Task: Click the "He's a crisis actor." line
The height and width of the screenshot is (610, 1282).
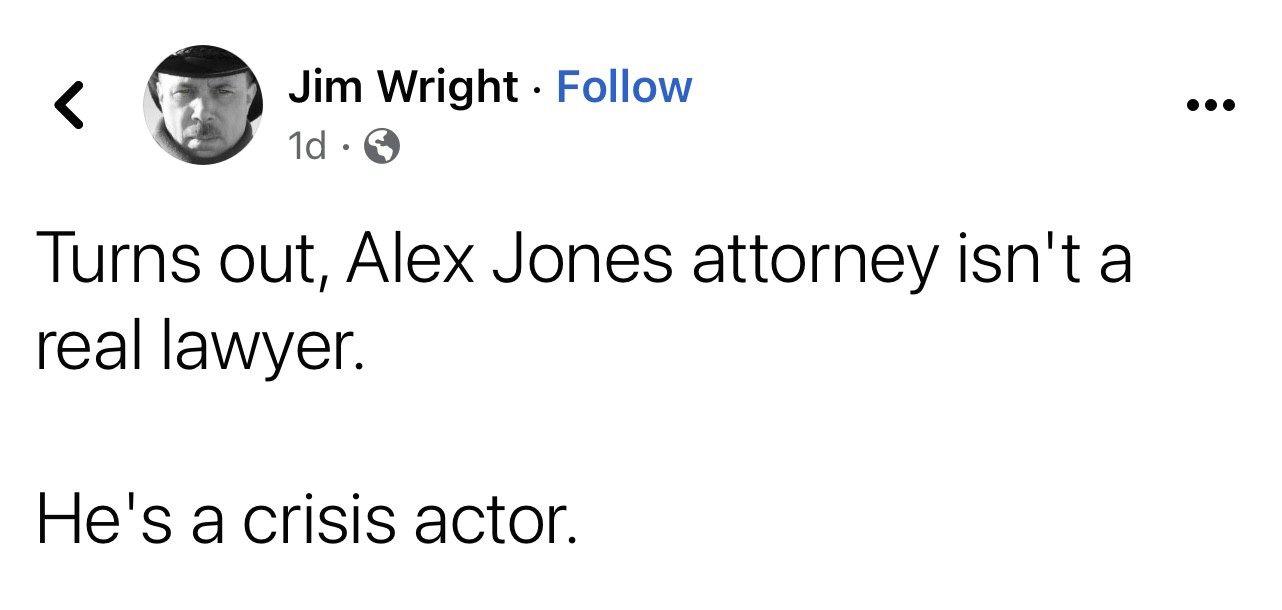Action: 308,520
